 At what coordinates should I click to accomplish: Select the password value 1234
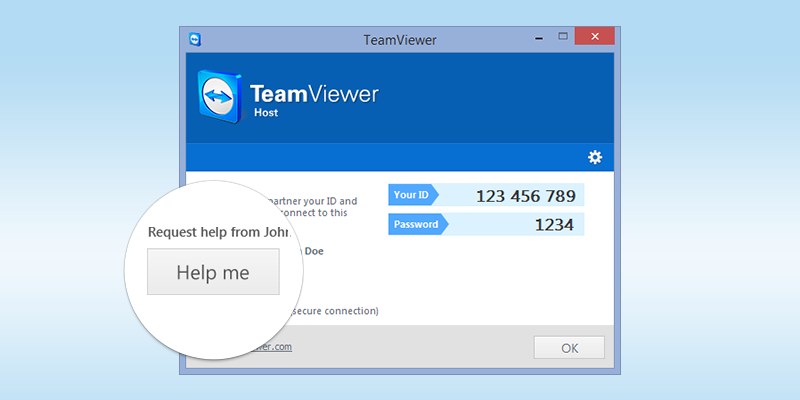point(554,224)
